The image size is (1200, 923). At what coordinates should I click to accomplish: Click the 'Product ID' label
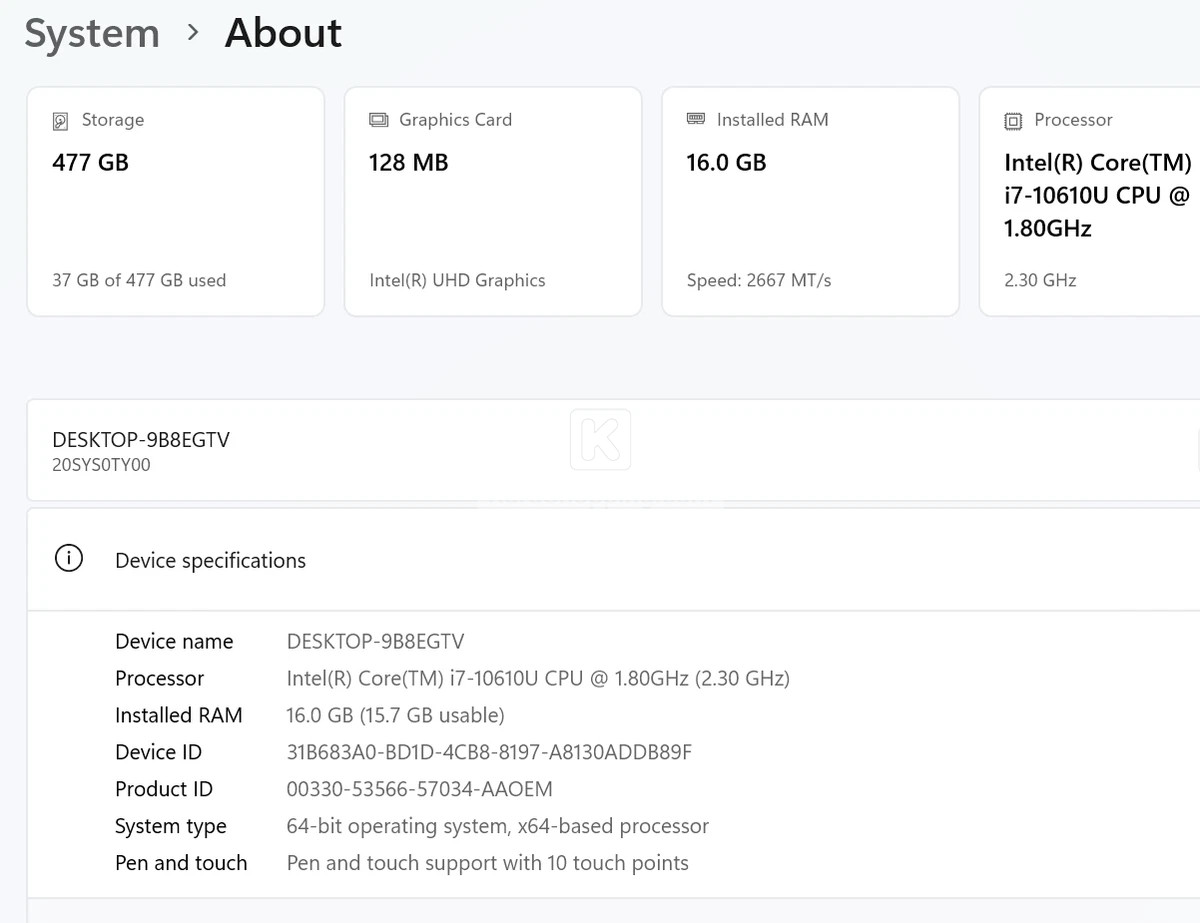(x=164, y=790)
